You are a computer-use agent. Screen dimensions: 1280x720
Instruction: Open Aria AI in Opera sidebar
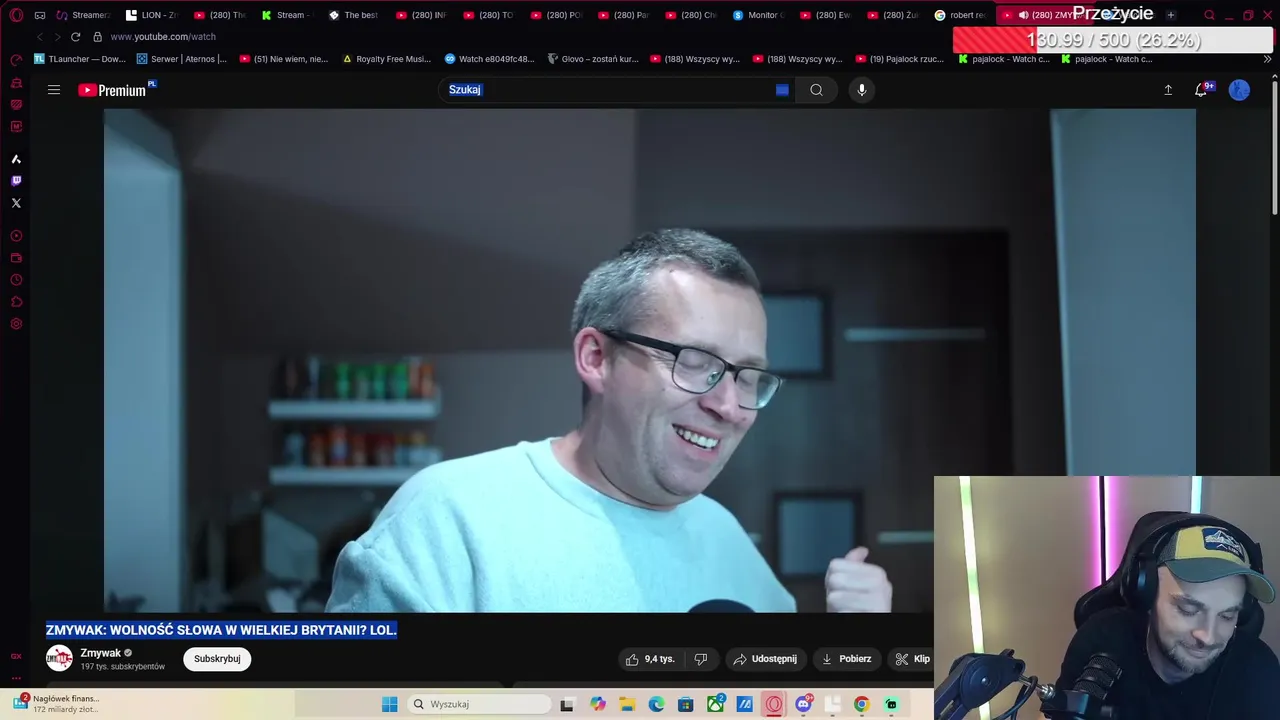pyautogui.click(x=16, y=159)
